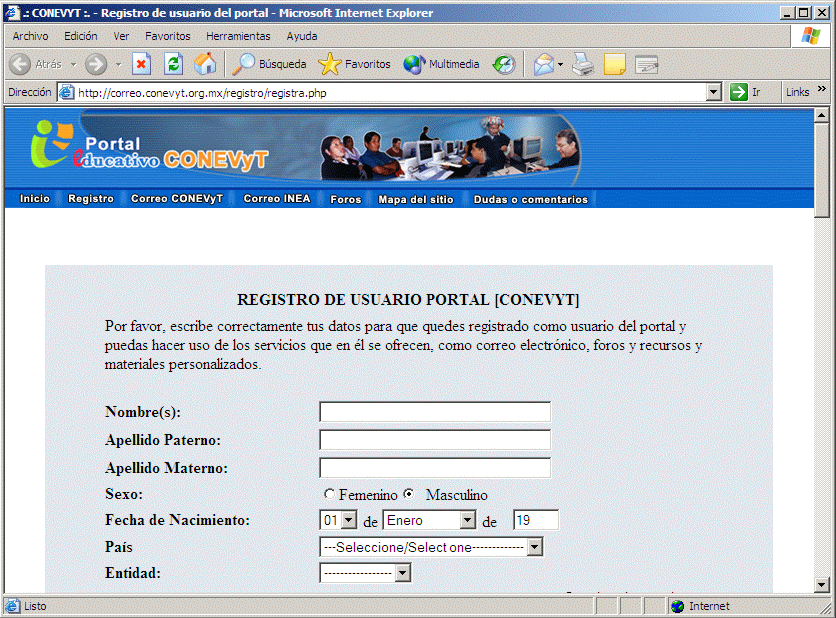Print the page with printer icon
The width and height of the screenshot is (836, 618).
[583, 65]
